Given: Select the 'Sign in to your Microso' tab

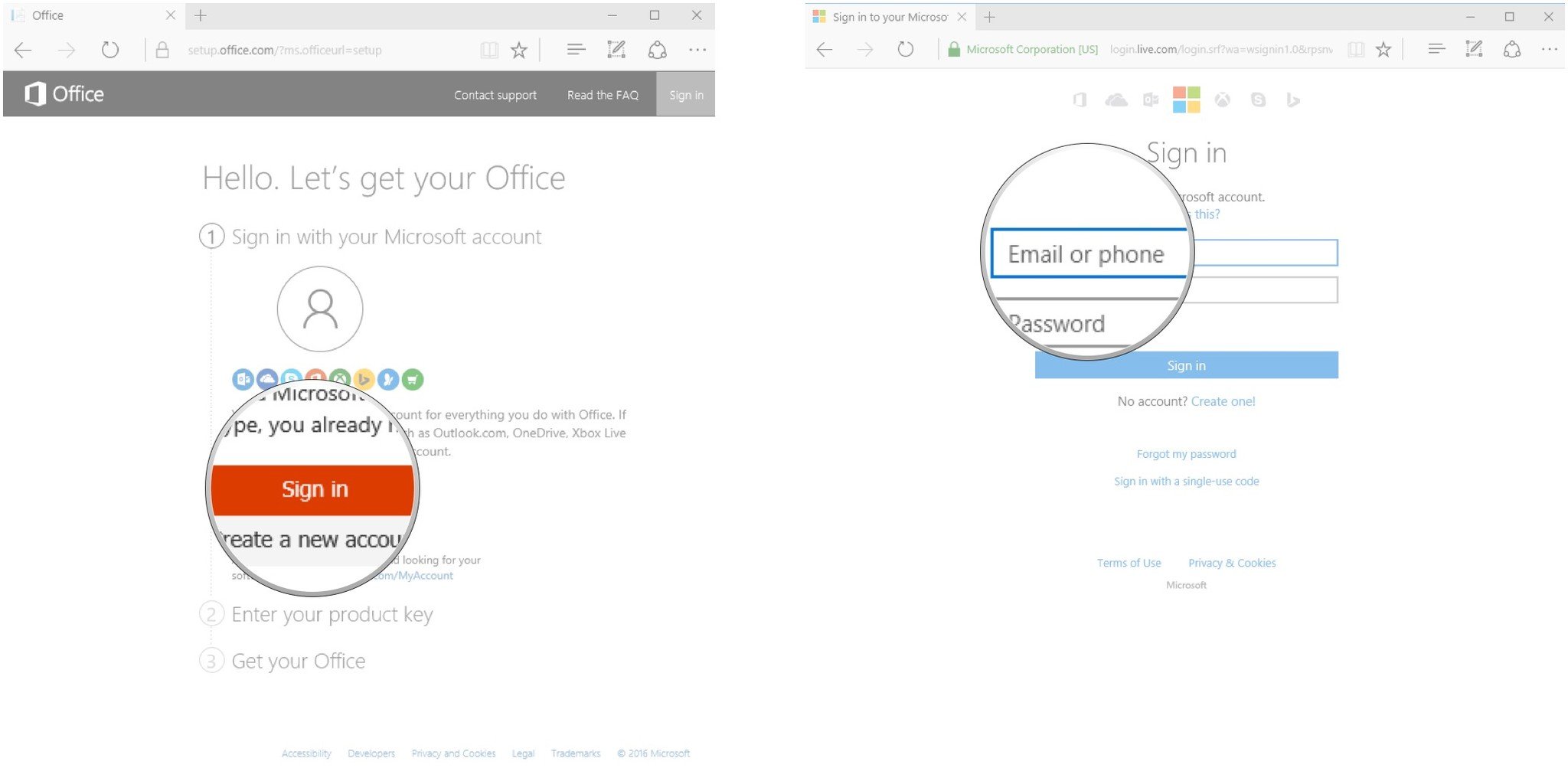Looking at the screenshot, I should (x=890, y=17).
